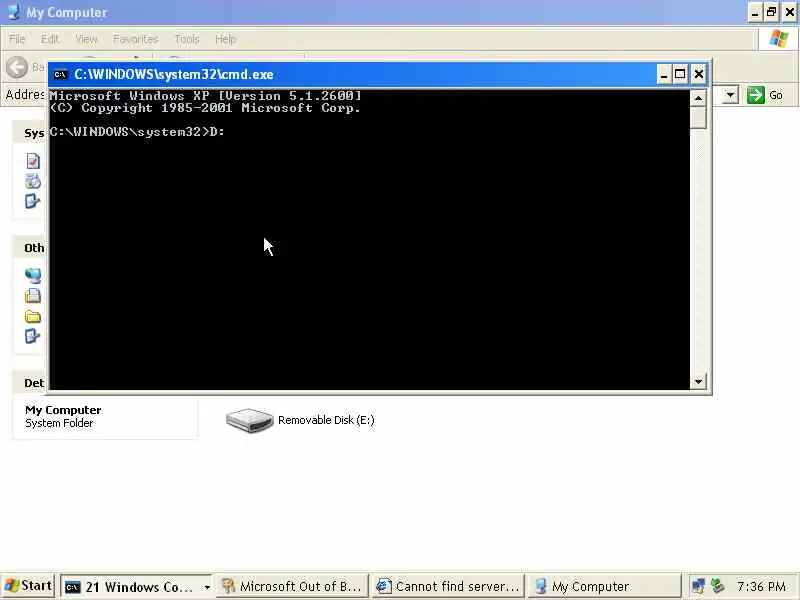Click the Removable Disk (E:) label
Image resolution: width=800 pixels, height=600 pixels.
(326, 420)
